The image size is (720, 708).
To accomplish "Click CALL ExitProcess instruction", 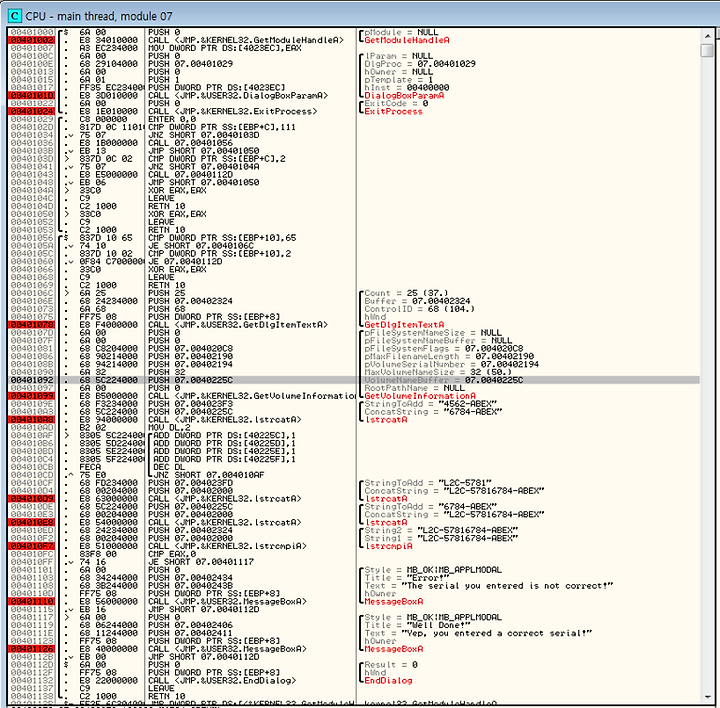I will (x=232, y=111).
